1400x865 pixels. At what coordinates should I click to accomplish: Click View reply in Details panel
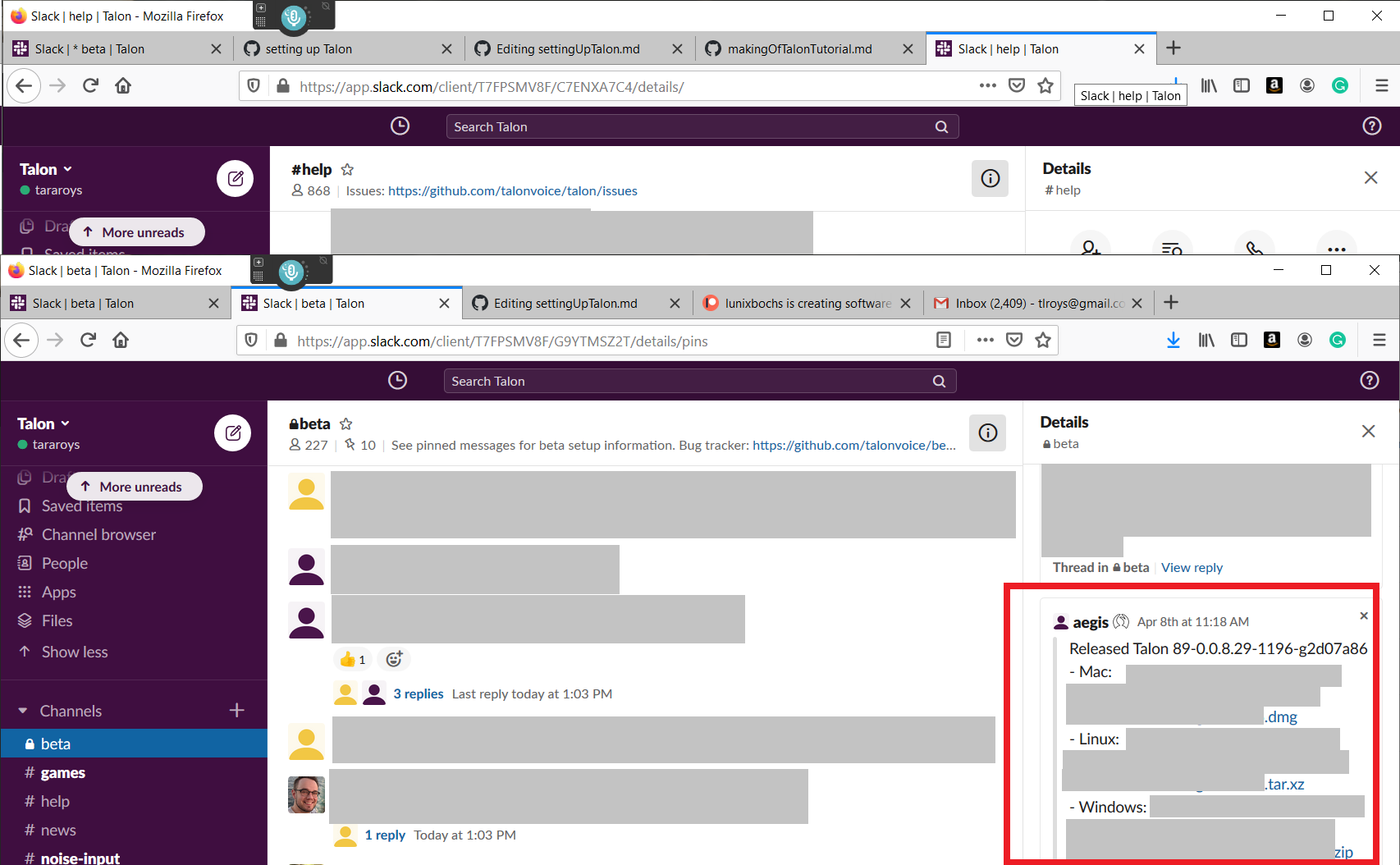click(x=1192, y=567)
